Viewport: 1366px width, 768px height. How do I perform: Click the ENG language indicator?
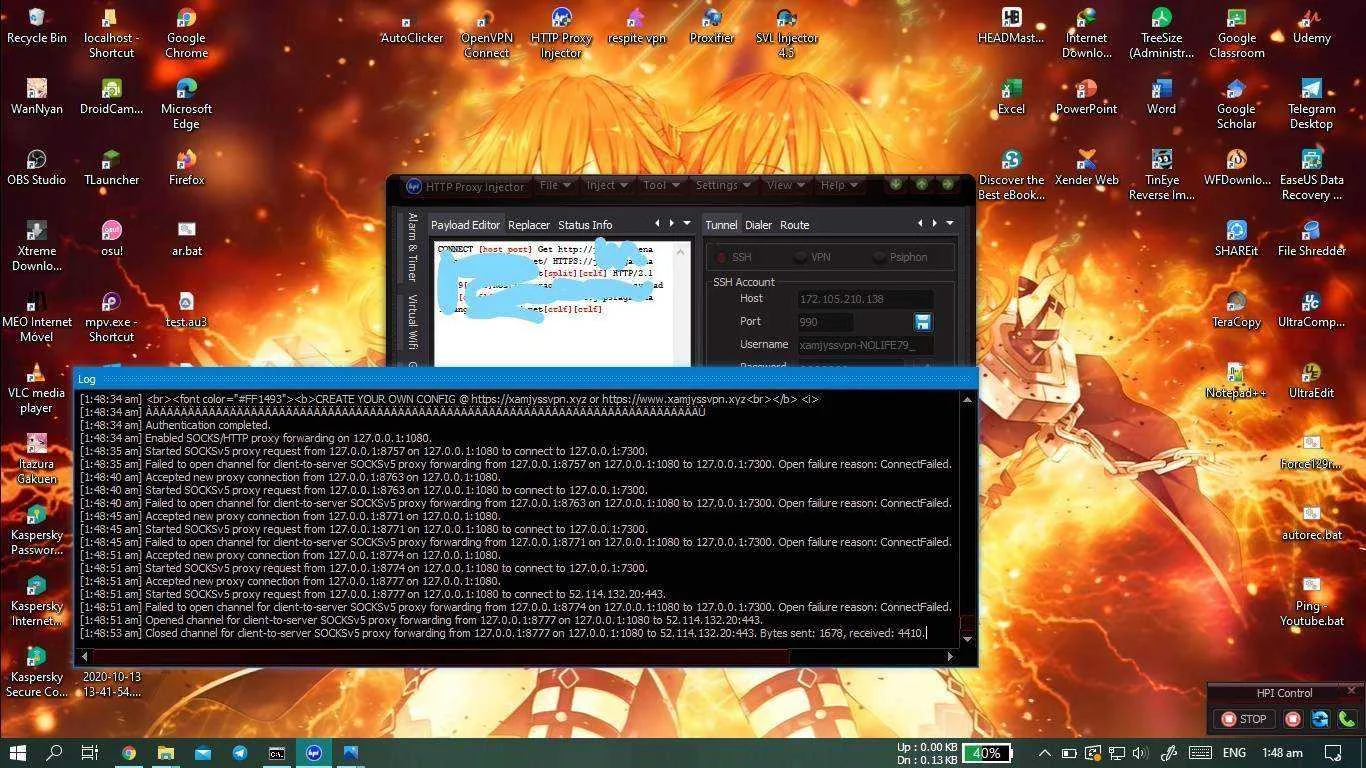coord(1234,753)
